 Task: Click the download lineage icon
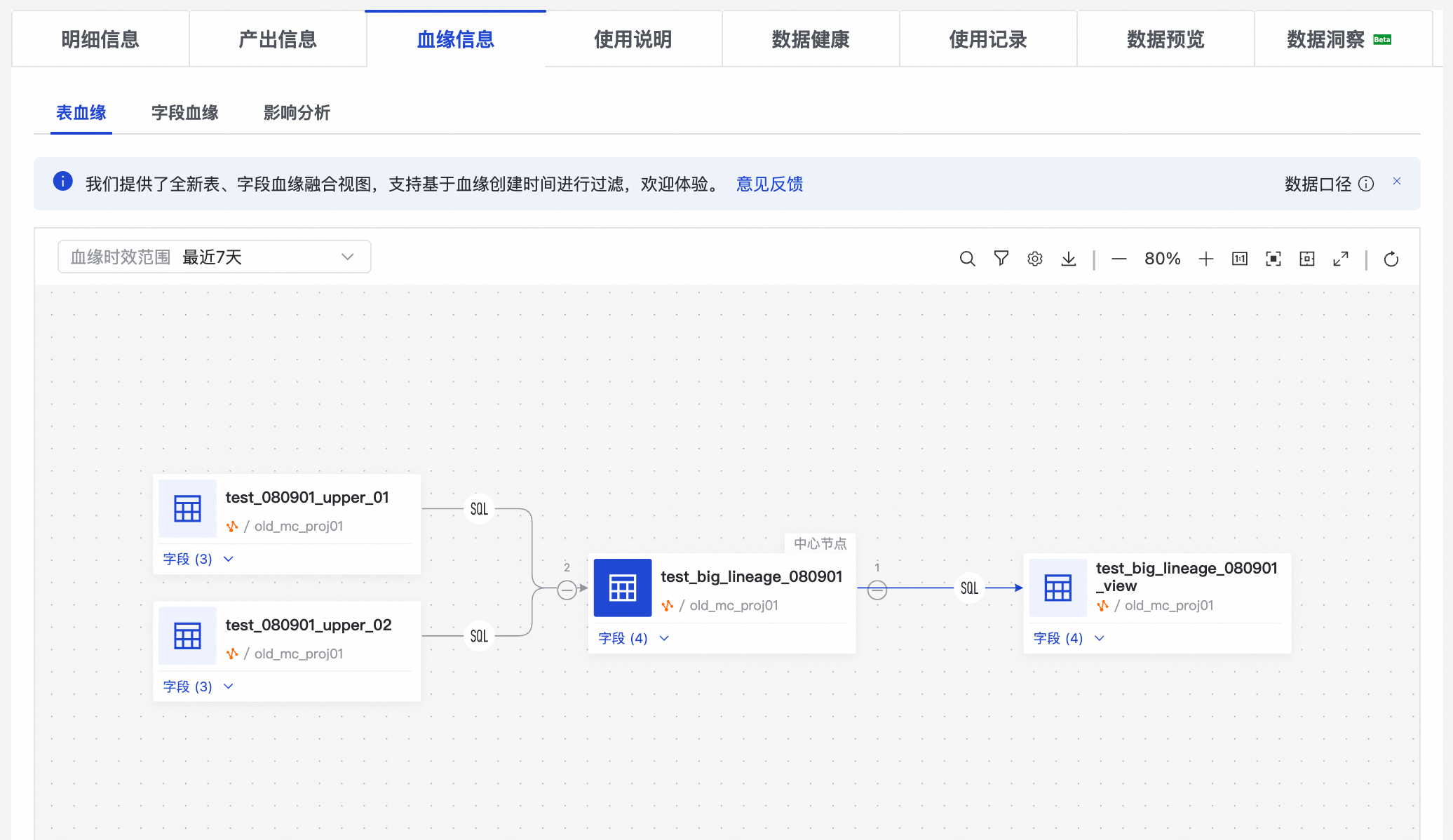[x=1068, y=259]
